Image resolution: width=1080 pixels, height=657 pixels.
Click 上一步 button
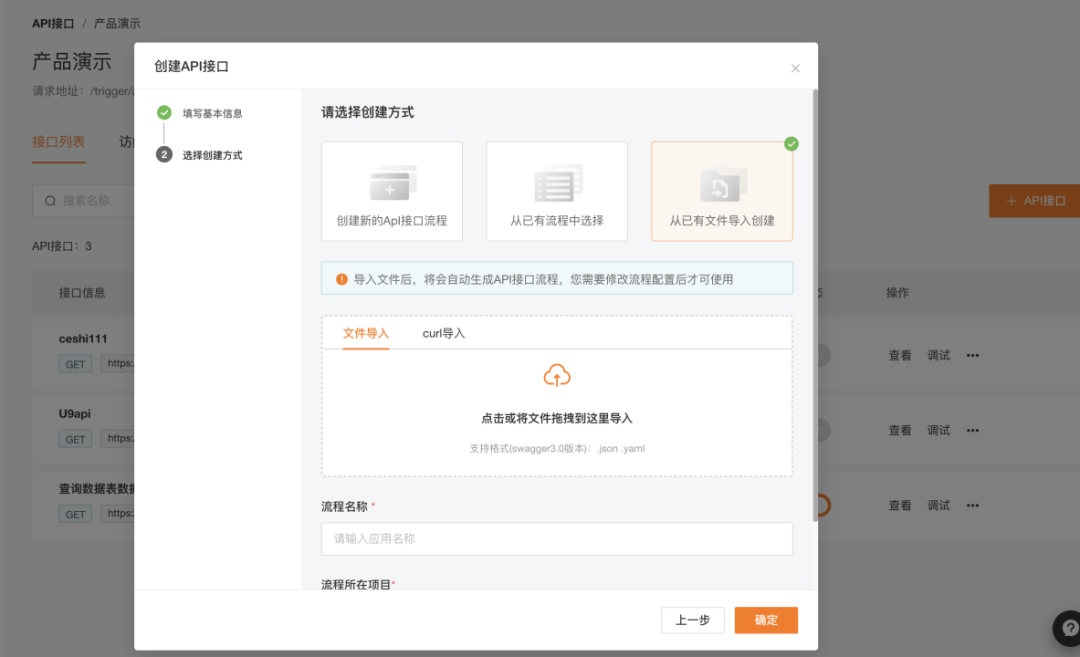(692, 620)
